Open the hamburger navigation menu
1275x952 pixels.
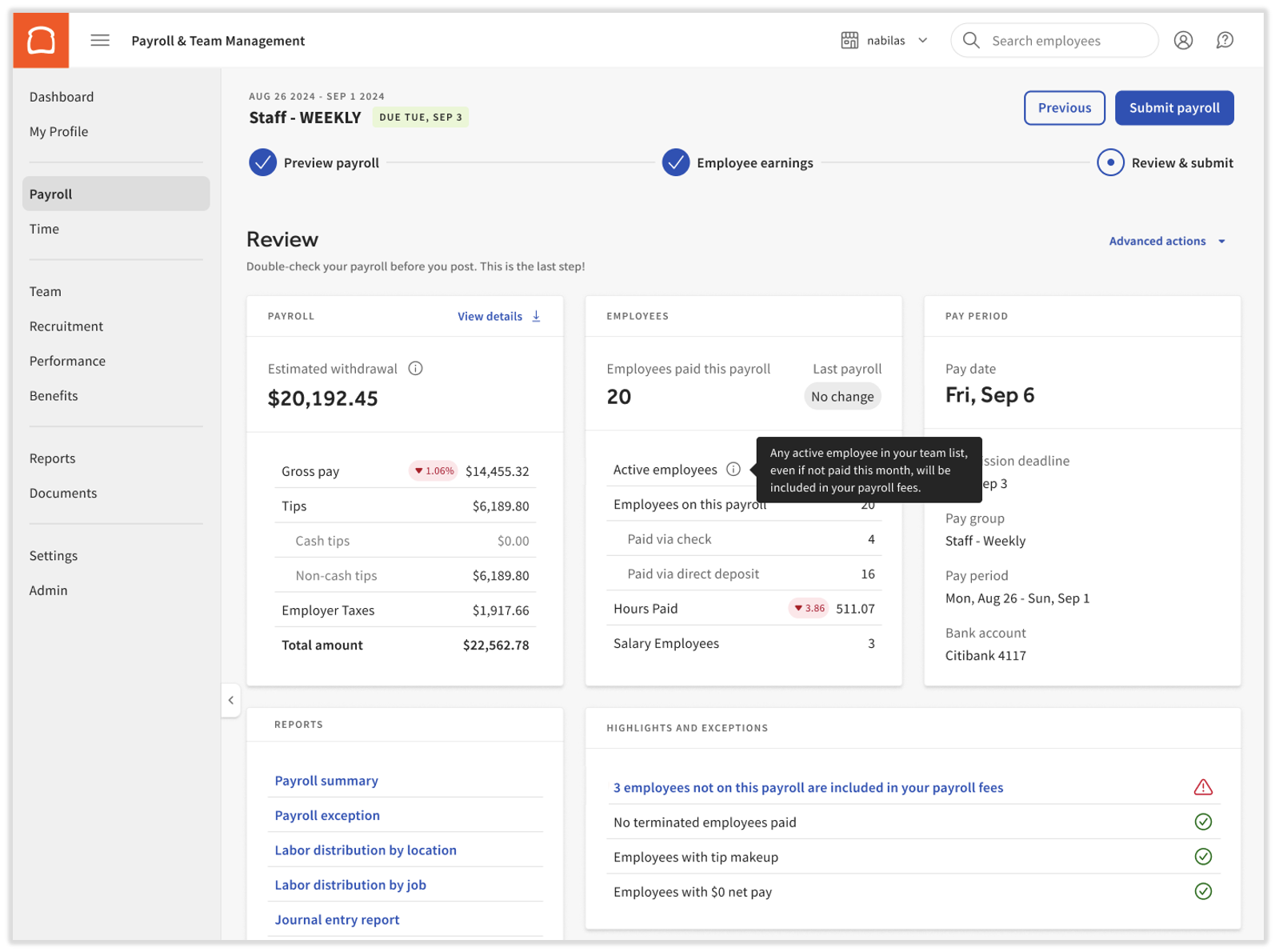click(x=100, y=40)
